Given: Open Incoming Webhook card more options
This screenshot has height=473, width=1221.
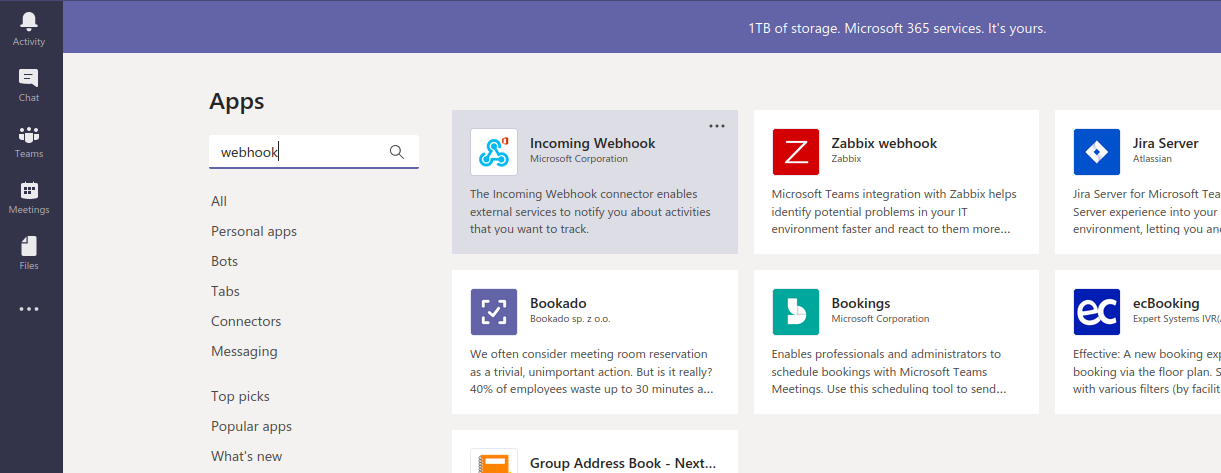Looking at the screenshot, I should tap(717, 126).
